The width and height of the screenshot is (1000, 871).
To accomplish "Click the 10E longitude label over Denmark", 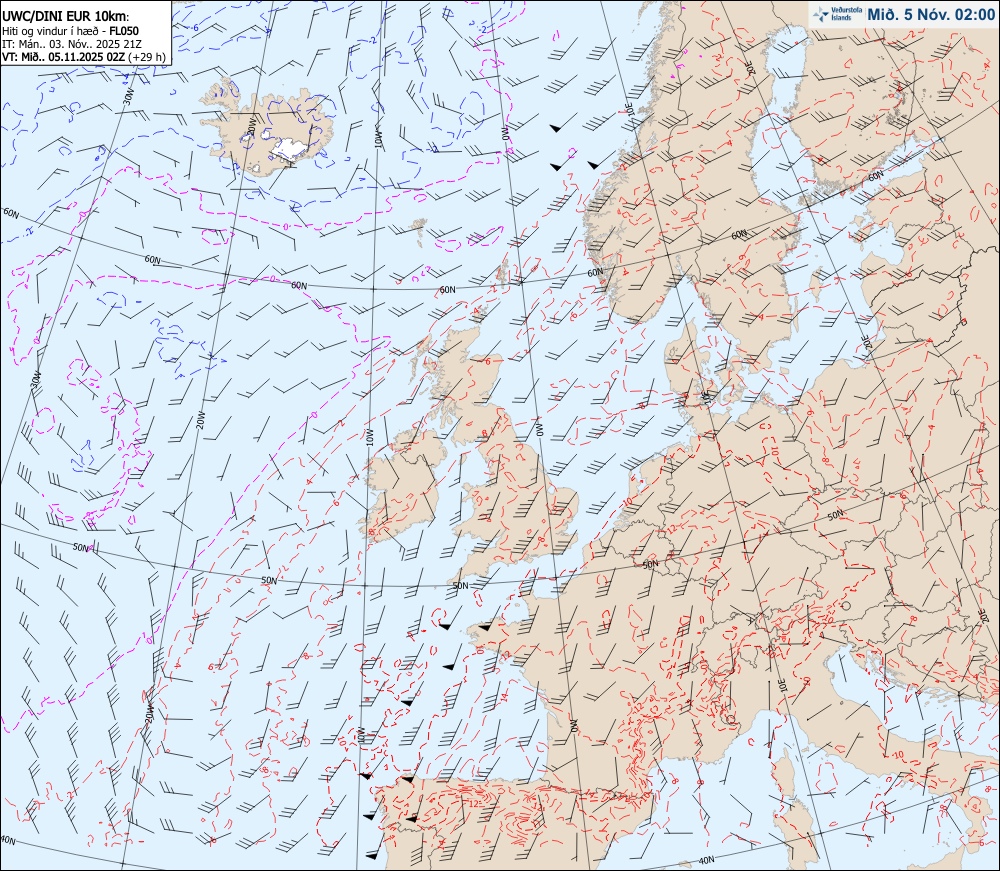I will tap(705, 397).
